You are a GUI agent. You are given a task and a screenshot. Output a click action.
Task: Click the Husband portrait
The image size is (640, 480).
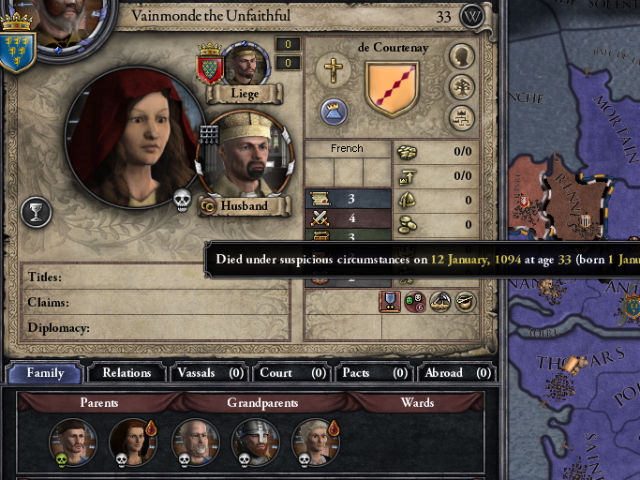pyautogui.click(x=245, y=153)
